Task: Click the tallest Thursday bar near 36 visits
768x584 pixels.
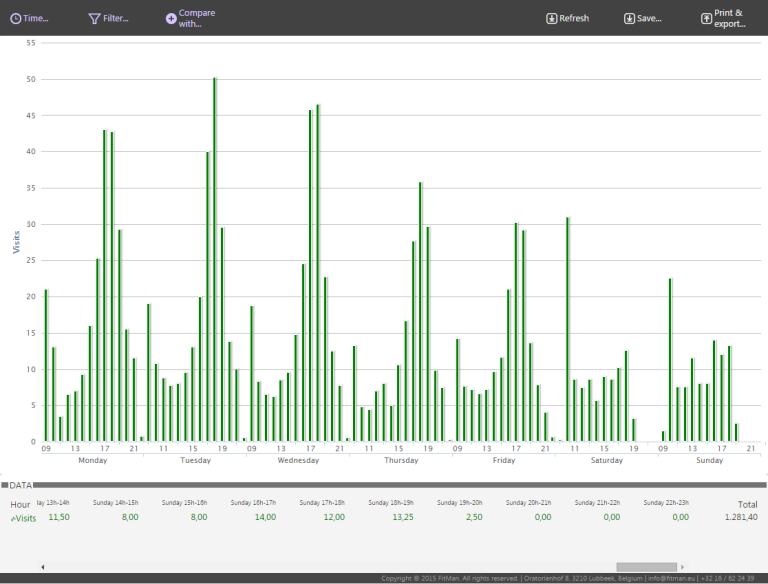Action: point(420,312)
